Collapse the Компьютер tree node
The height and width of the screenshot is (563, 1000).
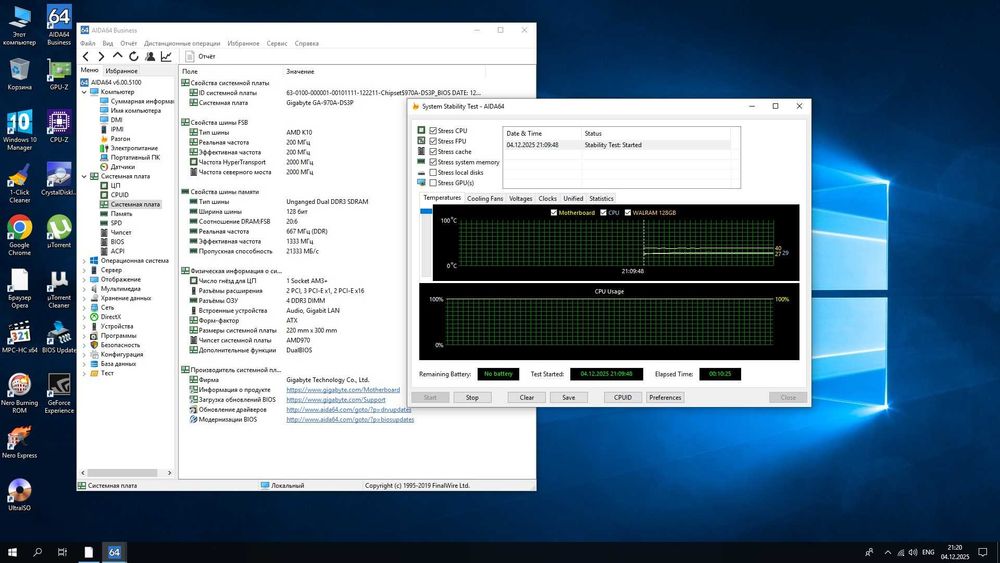pyautogui.click(x=84, y=92)
